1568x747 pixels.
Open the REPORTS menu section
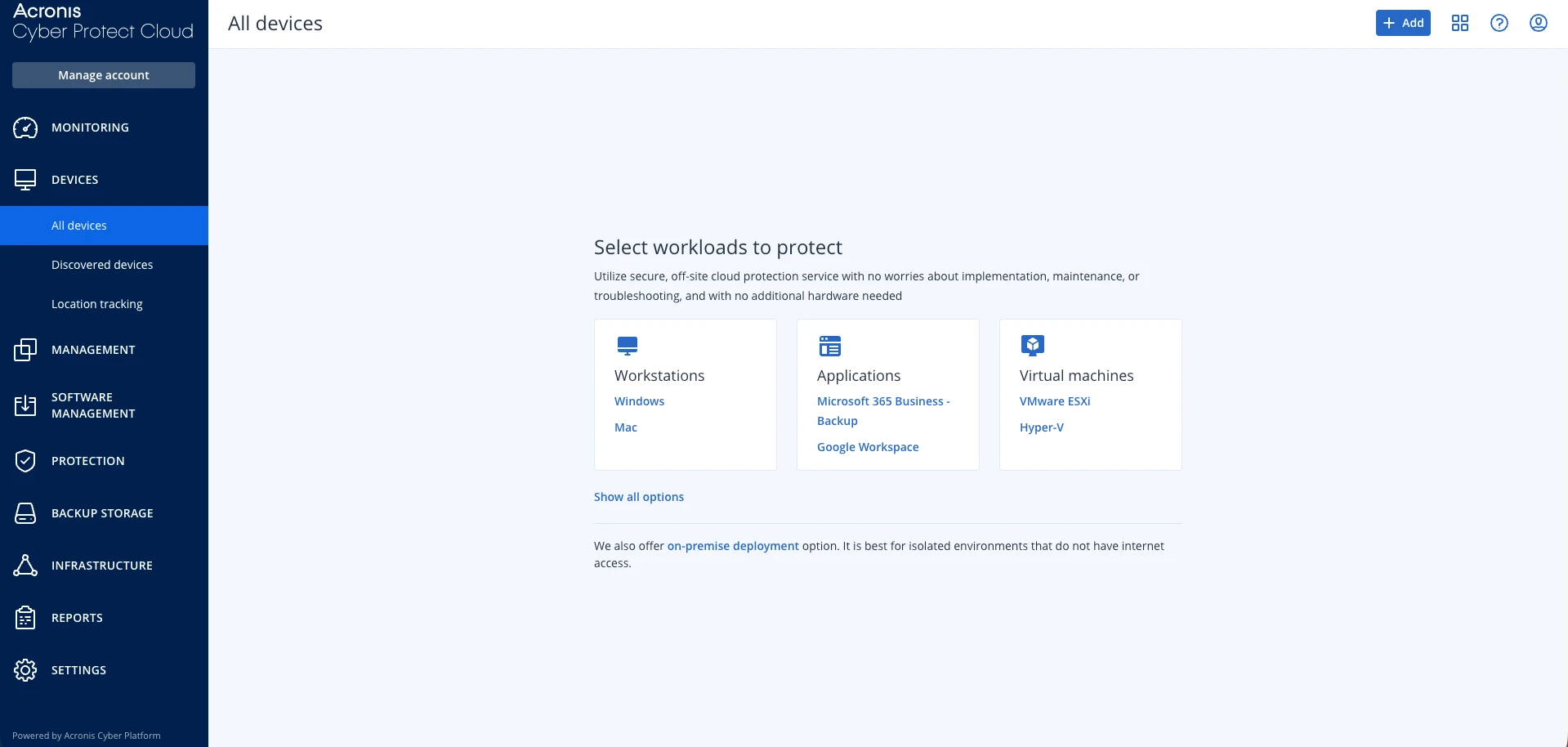click(x=104, y=618)
